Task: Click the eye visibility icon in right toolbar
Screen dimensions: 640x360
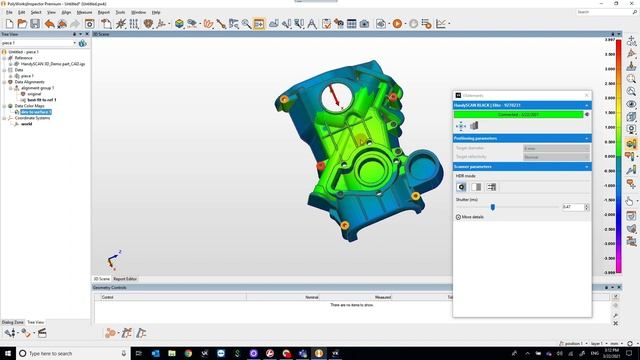Action: coord(631,104)
